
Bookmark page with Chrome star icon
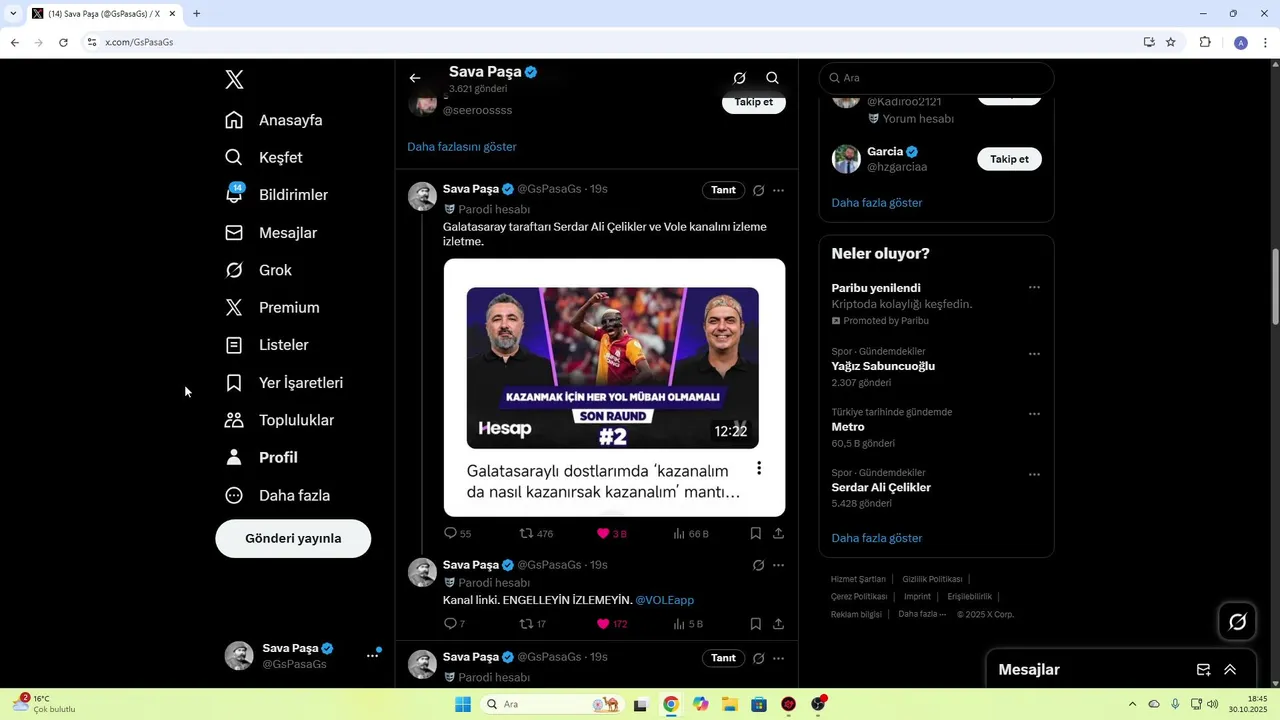pyautogui.click(x=1170, y=42)
